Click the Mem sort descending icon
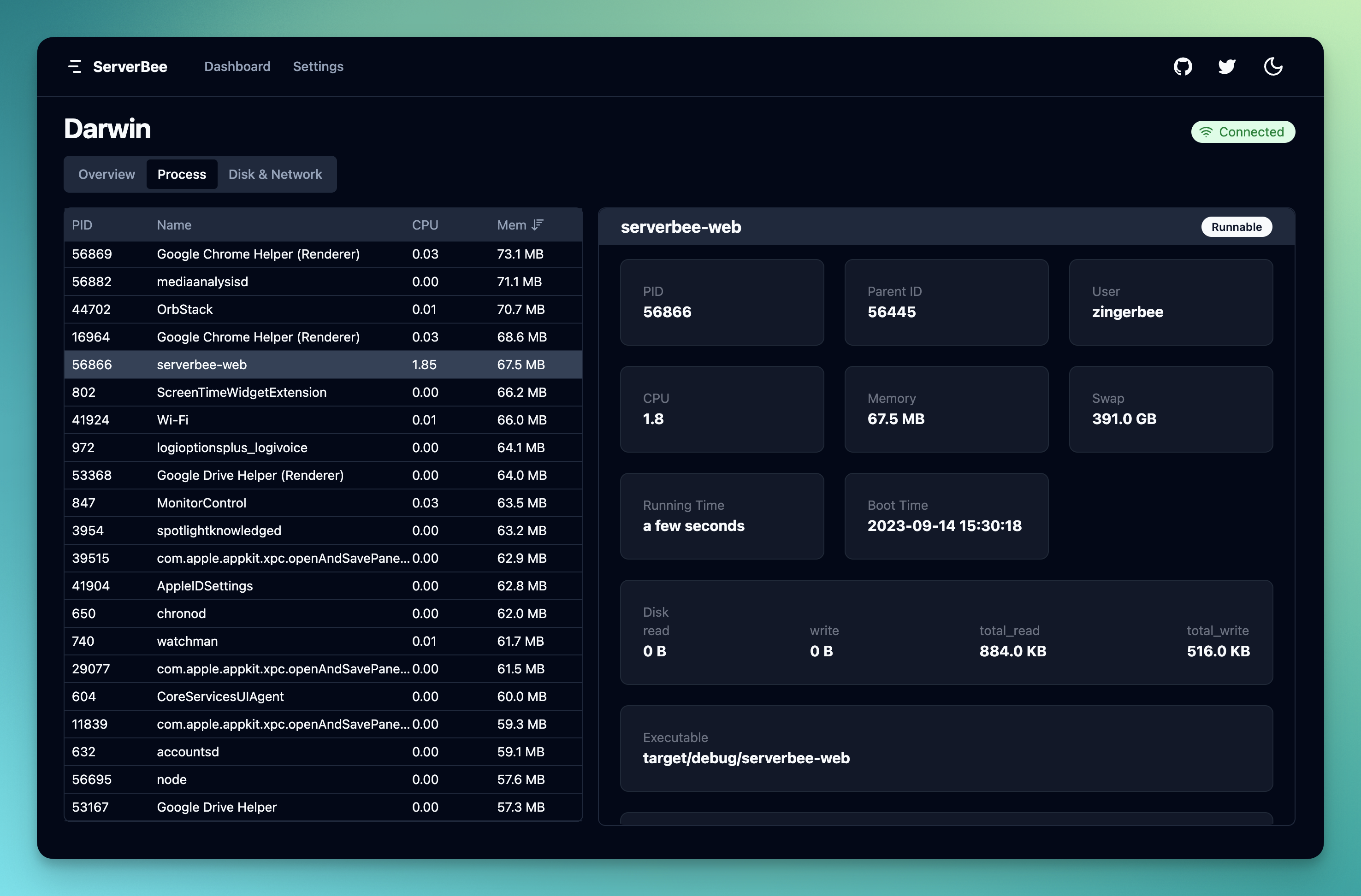Image resolution: width=1361 pixels, height=896 pixels. (537, 225)
